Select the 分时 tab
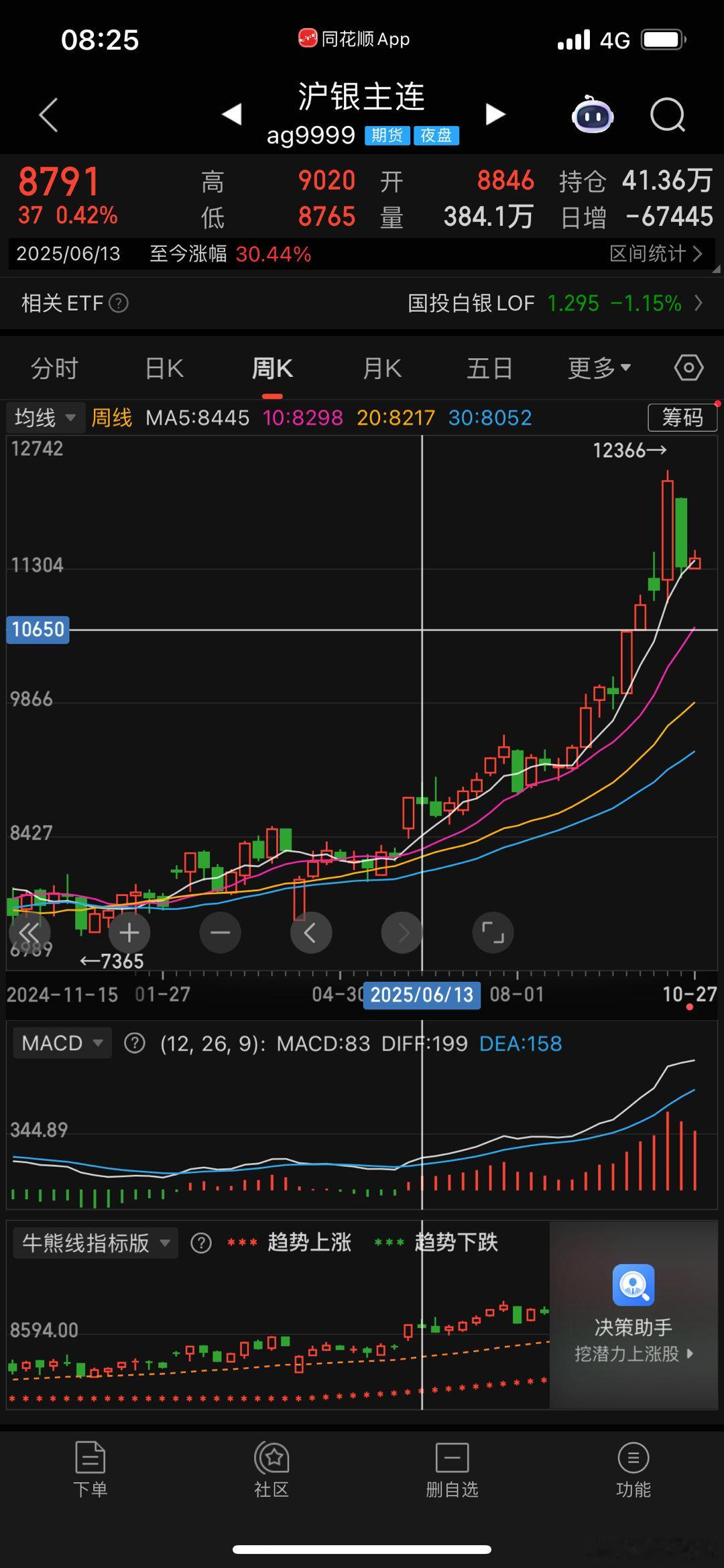Screen dimensions: 724x1568 [x=54, y=368]
